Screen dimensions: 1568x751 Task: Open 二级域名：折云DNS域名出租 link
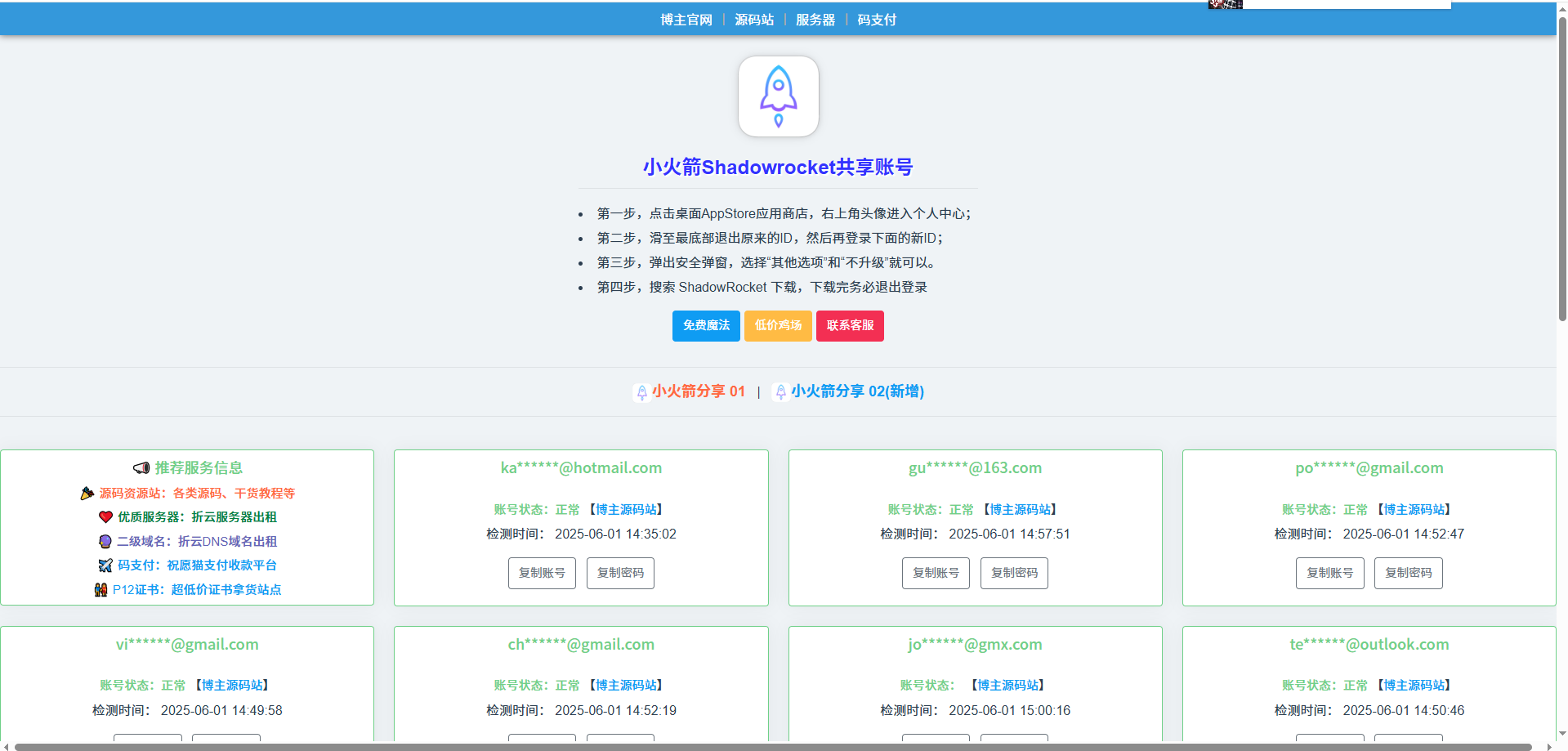tap(197, 542)
